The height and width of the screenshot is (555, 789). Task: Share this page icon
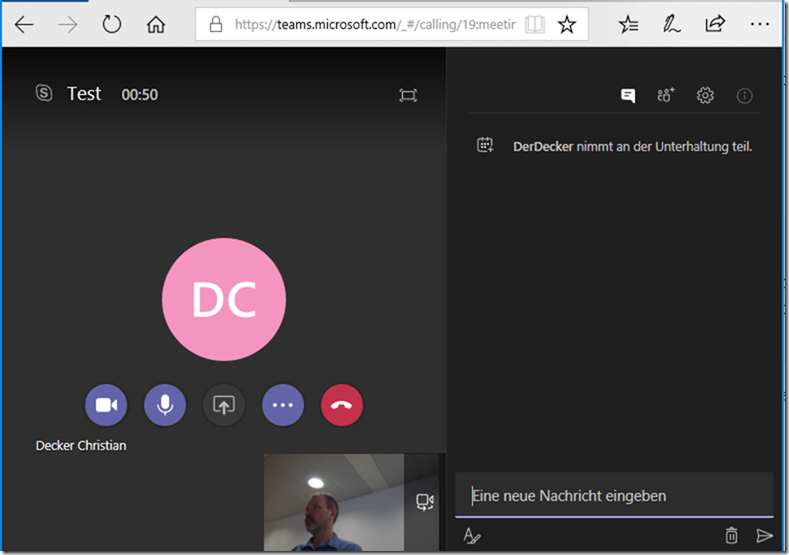(715, 24)
